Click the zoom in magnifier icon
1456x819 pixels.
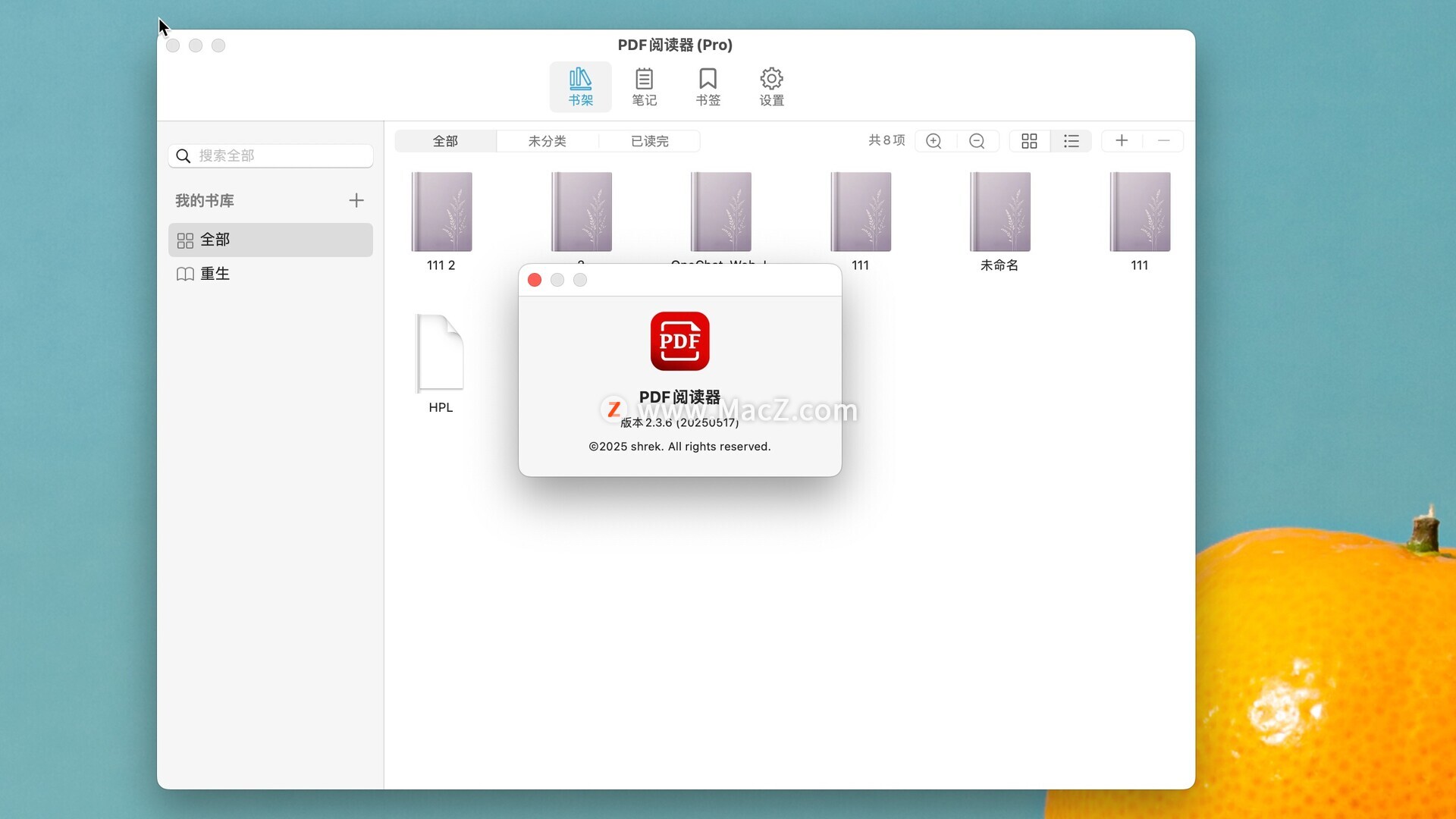pyautogui.click(x=934, y=141)
